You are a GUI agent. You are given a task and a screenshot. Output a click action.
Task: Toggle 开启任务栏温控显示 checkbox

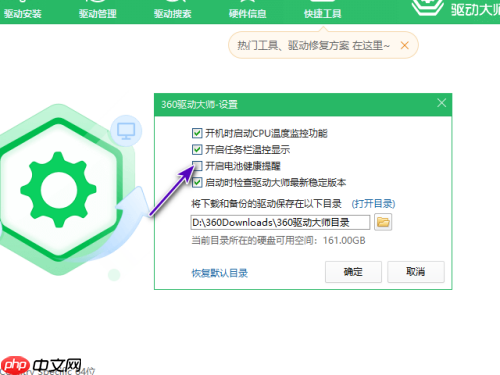click(x=197, y=150)
